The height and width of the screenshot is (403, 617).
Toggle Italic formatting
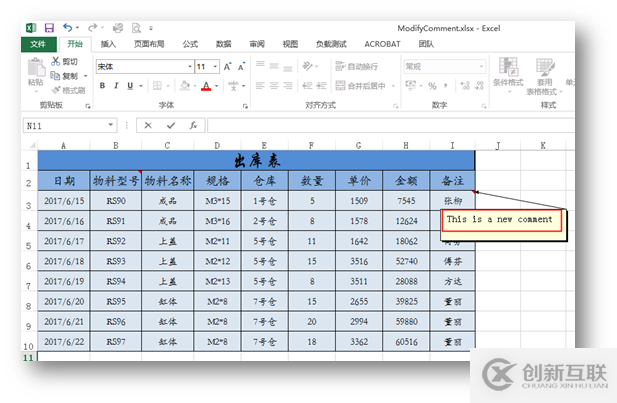click(x=116, y=85)
